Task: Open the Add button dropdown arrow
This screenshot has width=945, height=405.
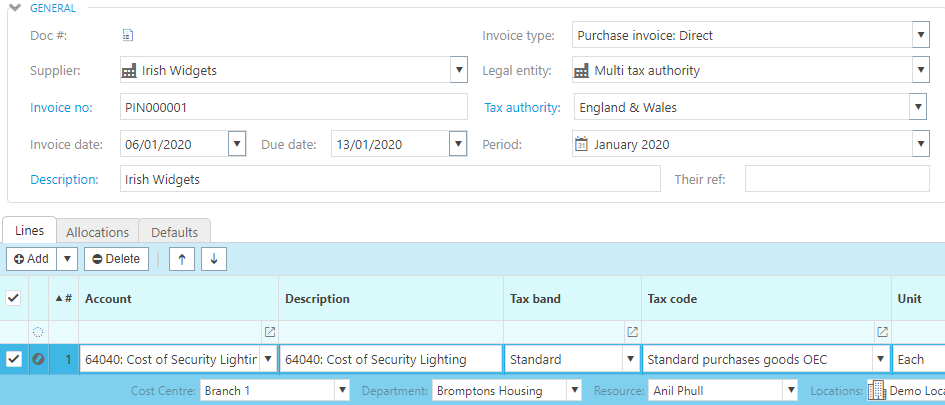Action: click(x=67, y=259)
